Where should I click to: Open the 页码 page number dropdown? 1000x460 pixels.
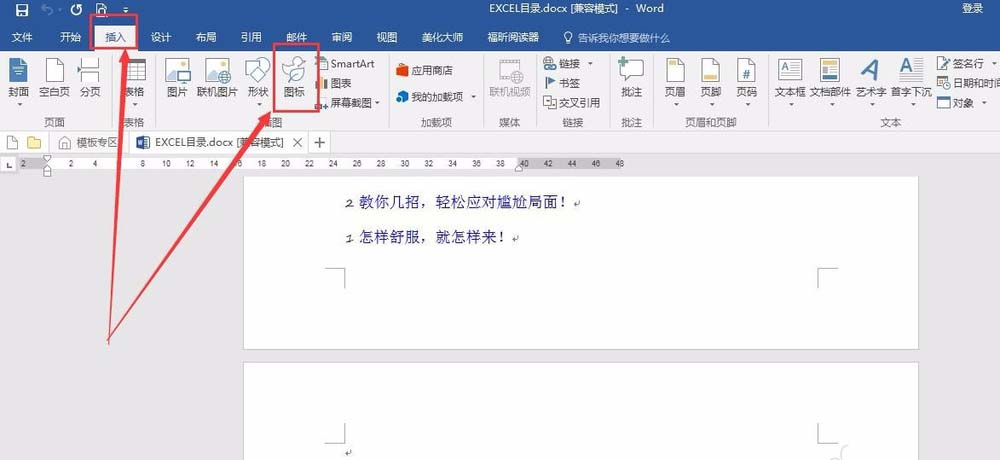coord(746,82)
